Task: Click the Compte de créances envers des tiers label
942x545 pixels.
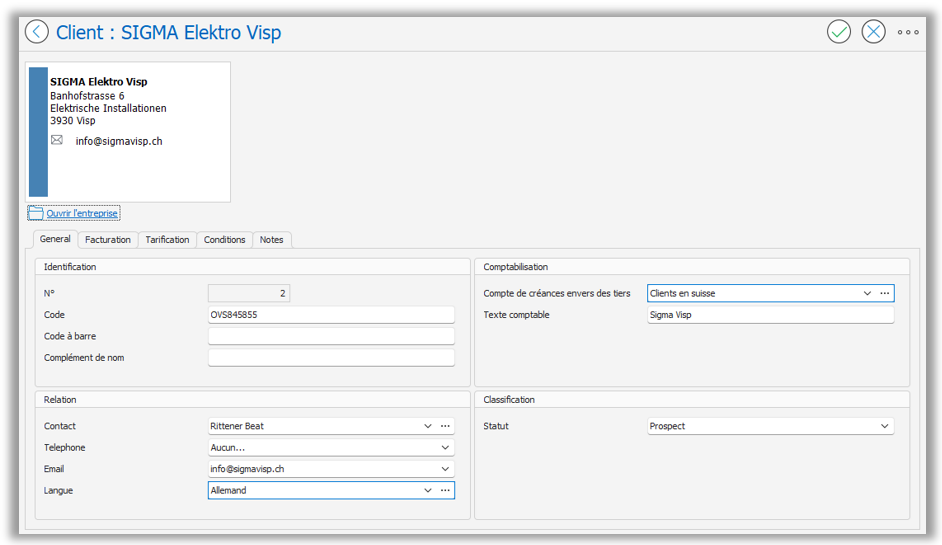Action: (x=557, y=293)
